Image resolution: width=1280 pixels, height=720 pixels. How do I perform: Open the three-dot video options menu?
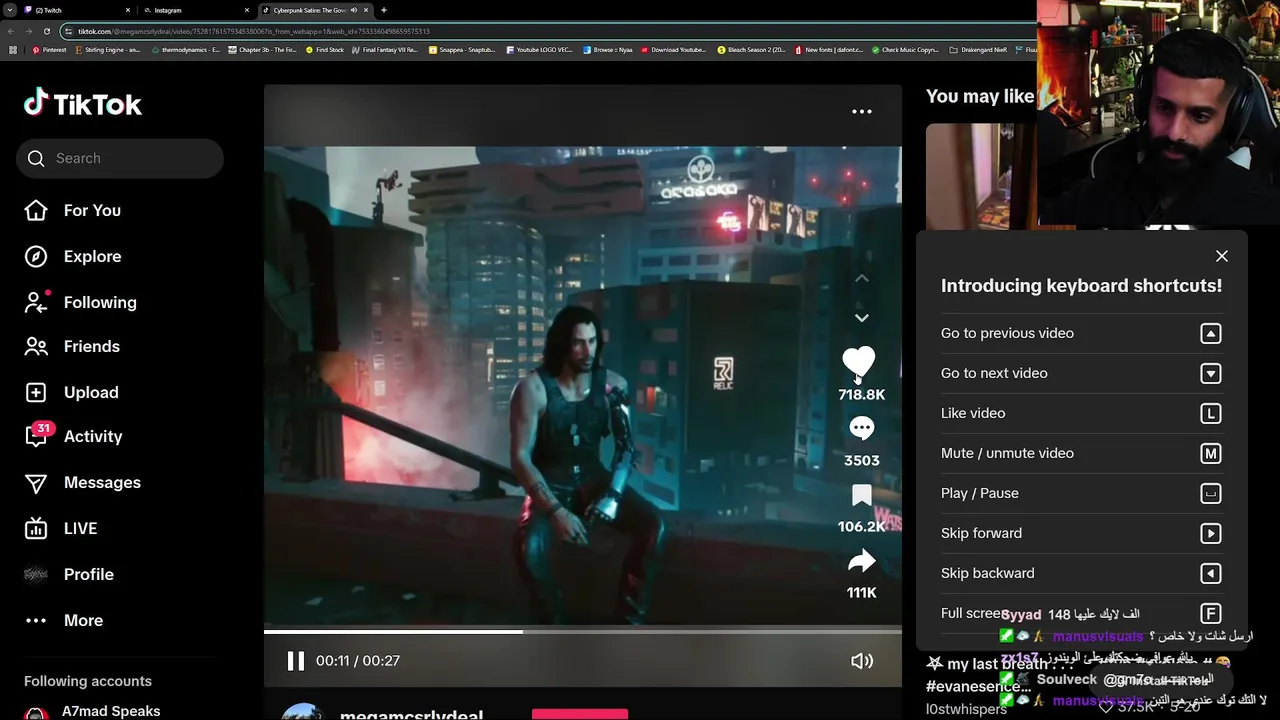point(862,112)
